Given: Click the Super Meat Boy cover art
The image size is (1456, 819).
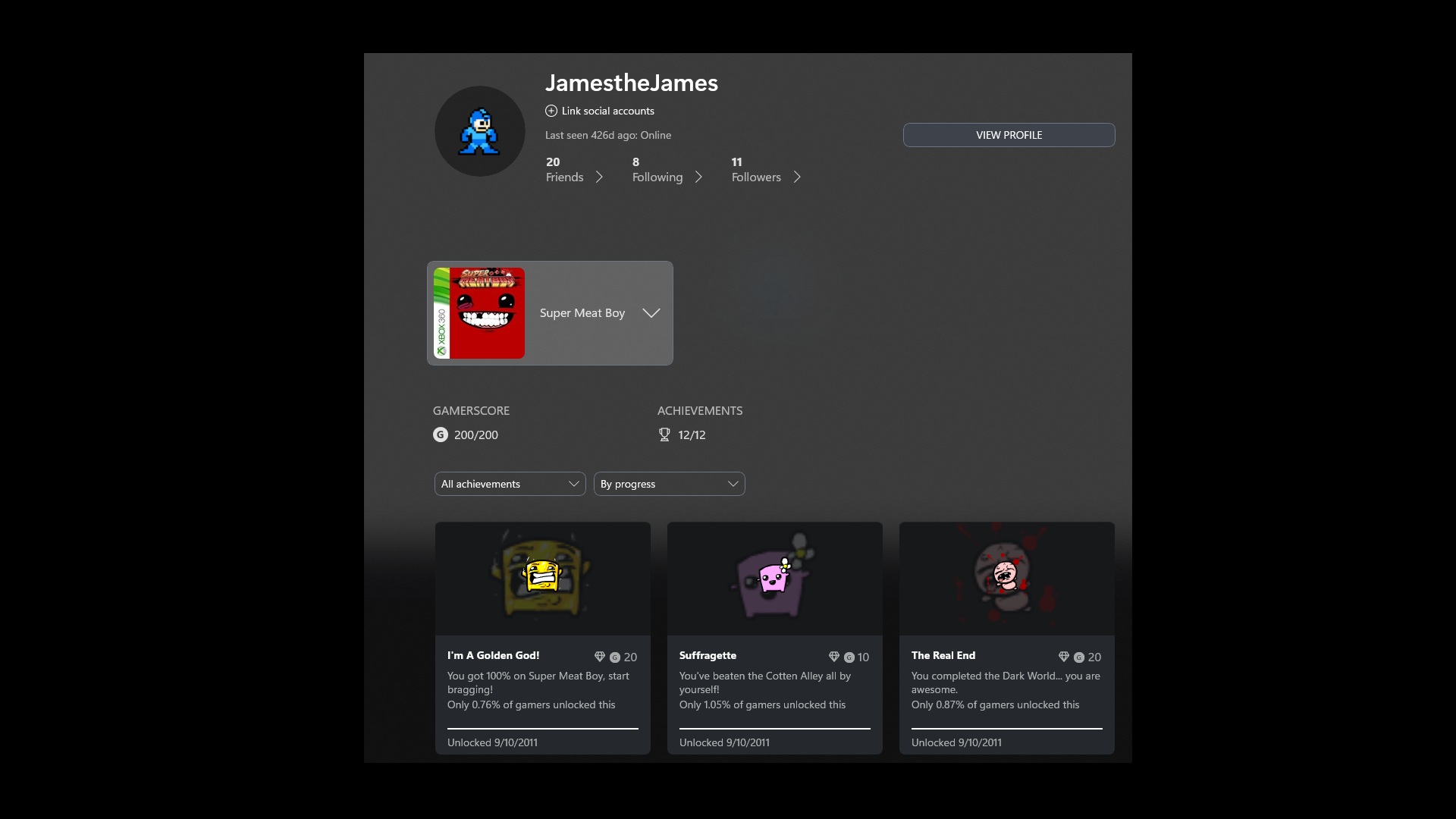Looking at the screenshot, I should 479,313.
